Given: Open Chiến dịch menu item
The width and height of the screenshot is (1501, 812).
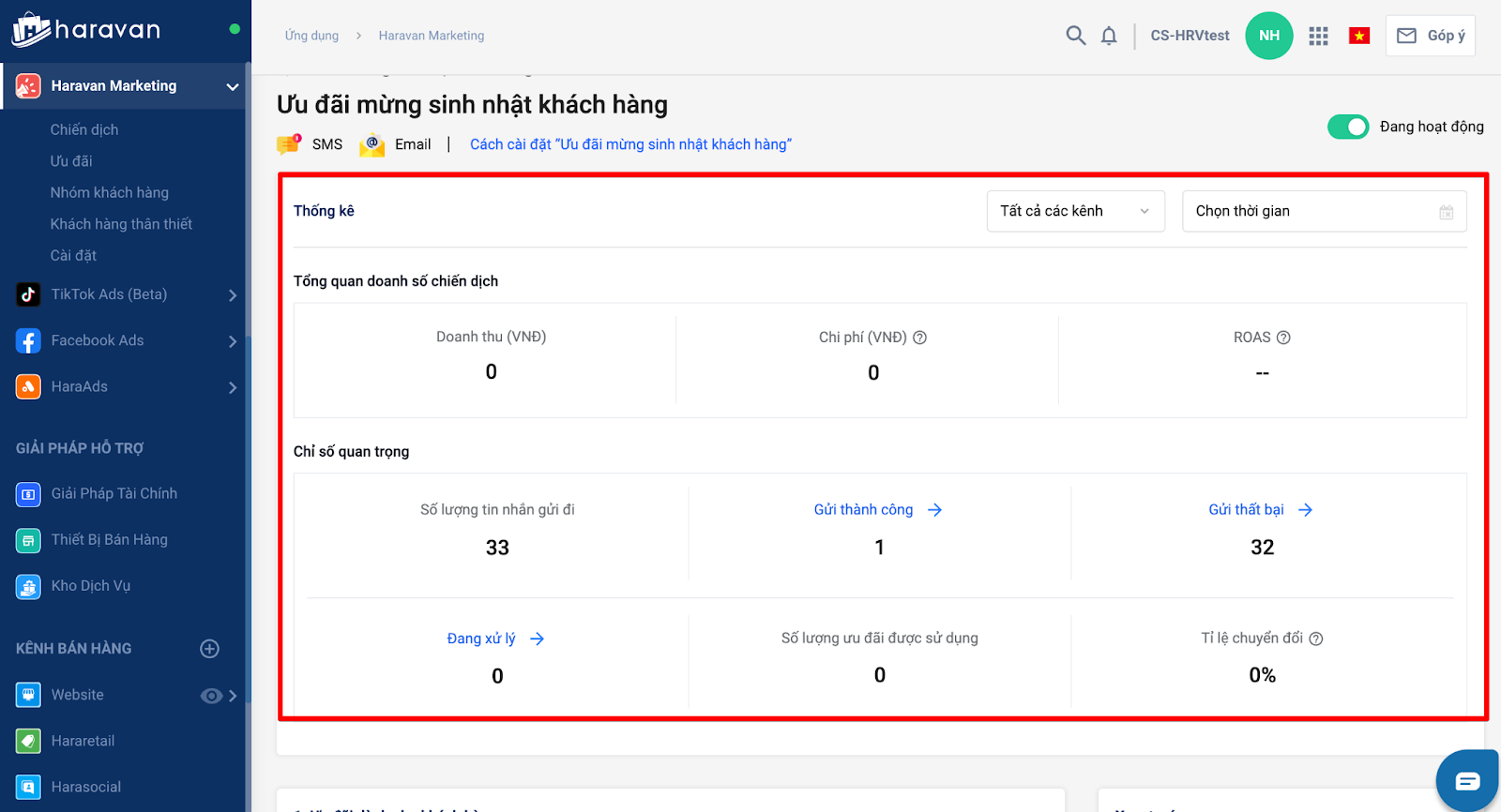Looking at the screenshot, I should (84, 129).
